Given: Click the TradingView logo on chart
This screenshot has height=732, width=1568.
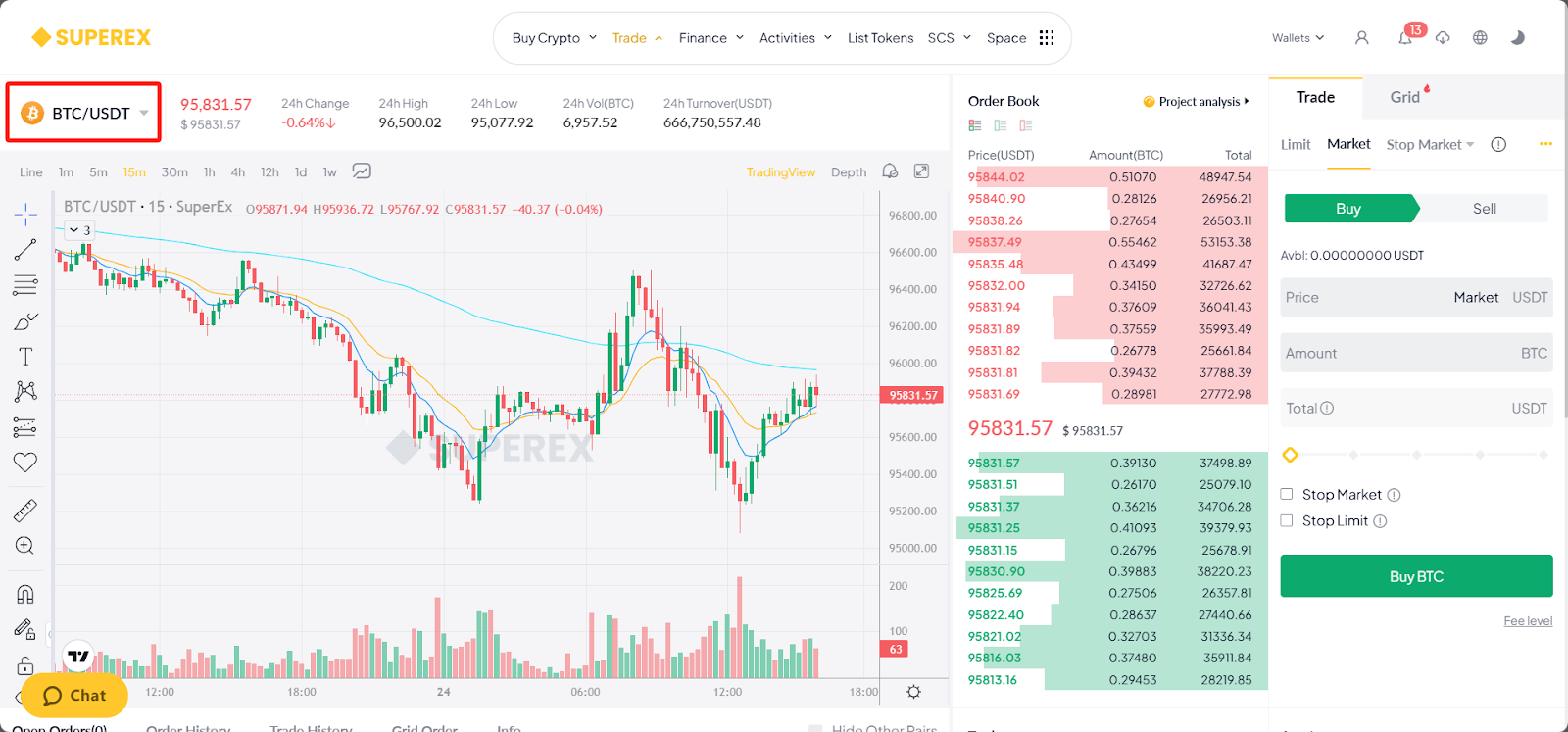Looking at the screenshot, I should [x=78, y=656].
